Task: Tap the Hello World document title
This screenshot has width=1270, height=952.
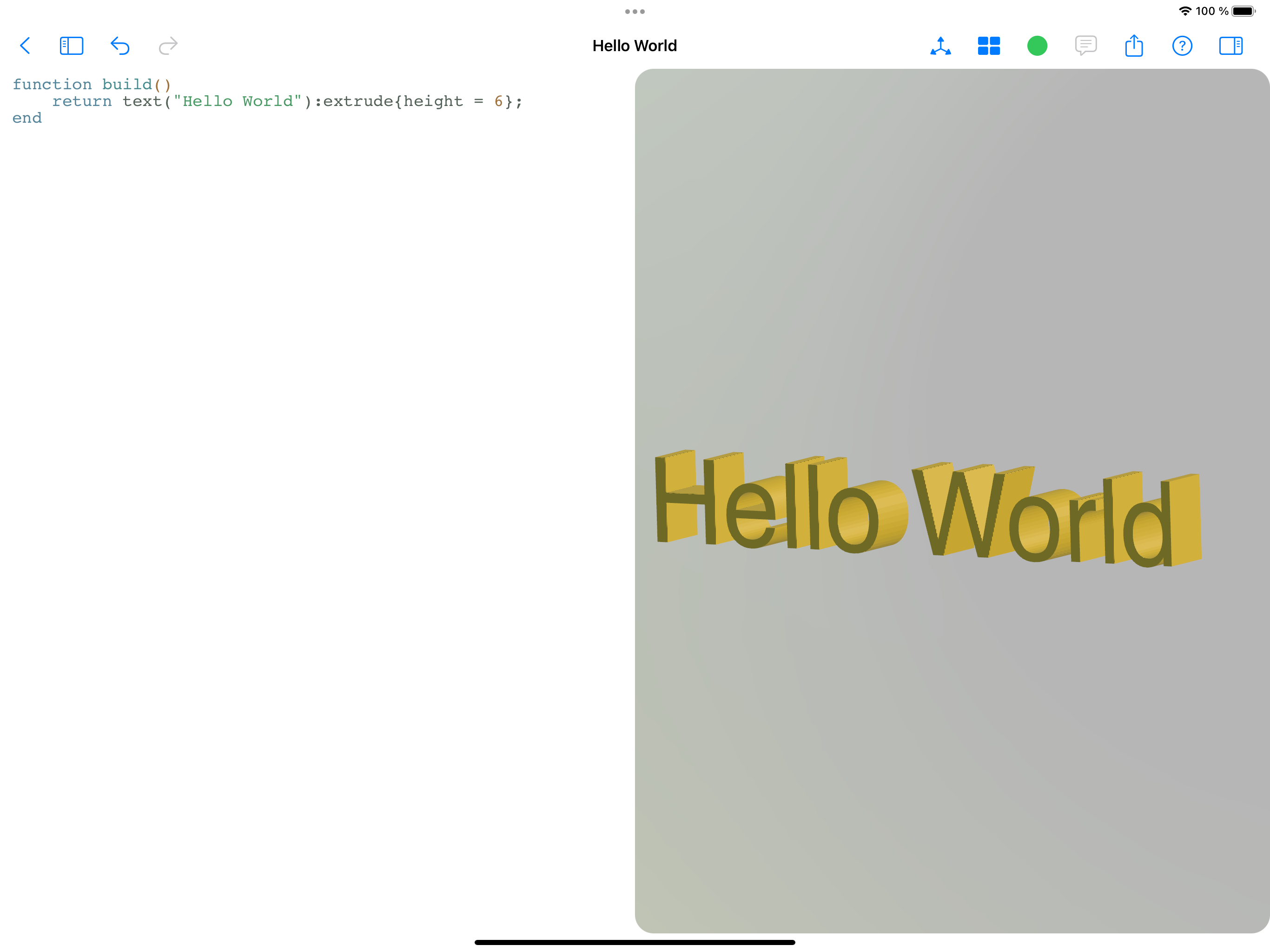Action: point(635,46)
